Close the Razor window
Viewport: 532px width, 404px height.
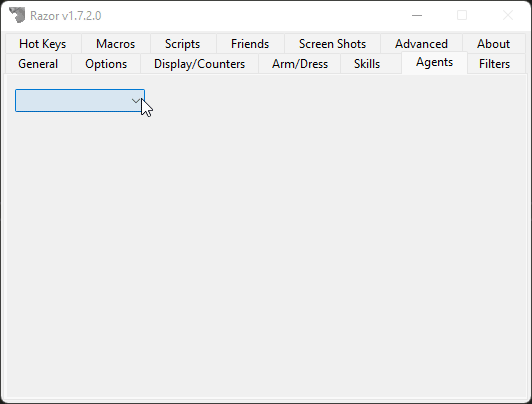(x=508, y=15)
